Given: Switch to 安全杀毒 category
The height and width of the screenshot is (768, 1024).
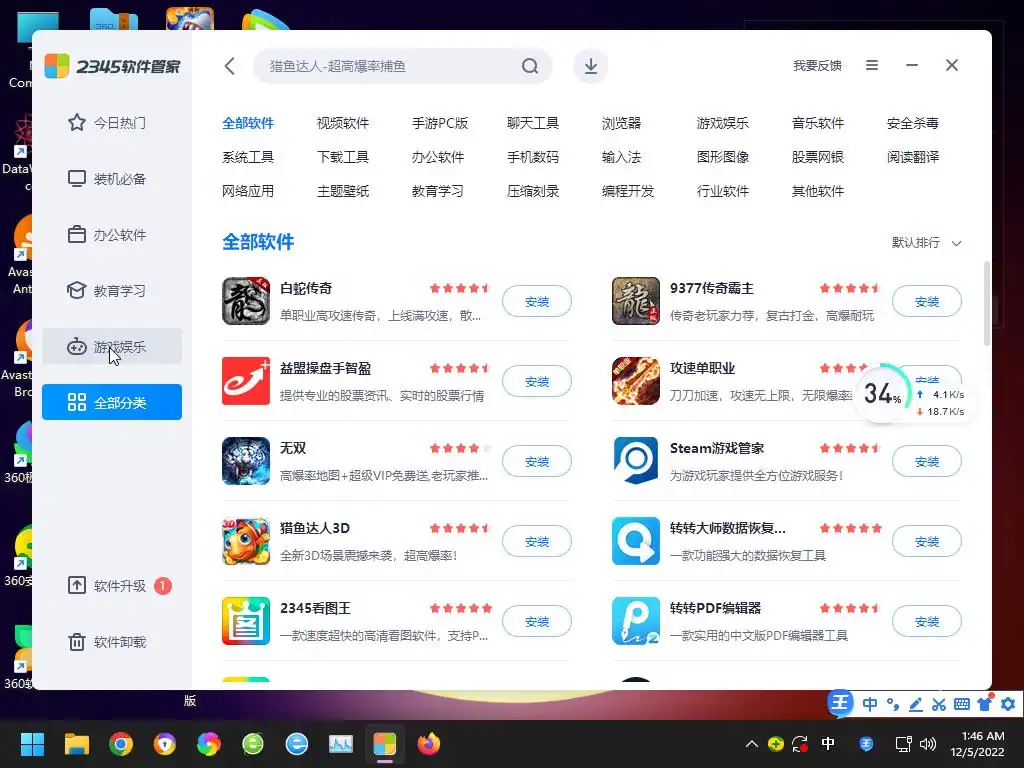Looking at the screenshot, I should (913, 123).
